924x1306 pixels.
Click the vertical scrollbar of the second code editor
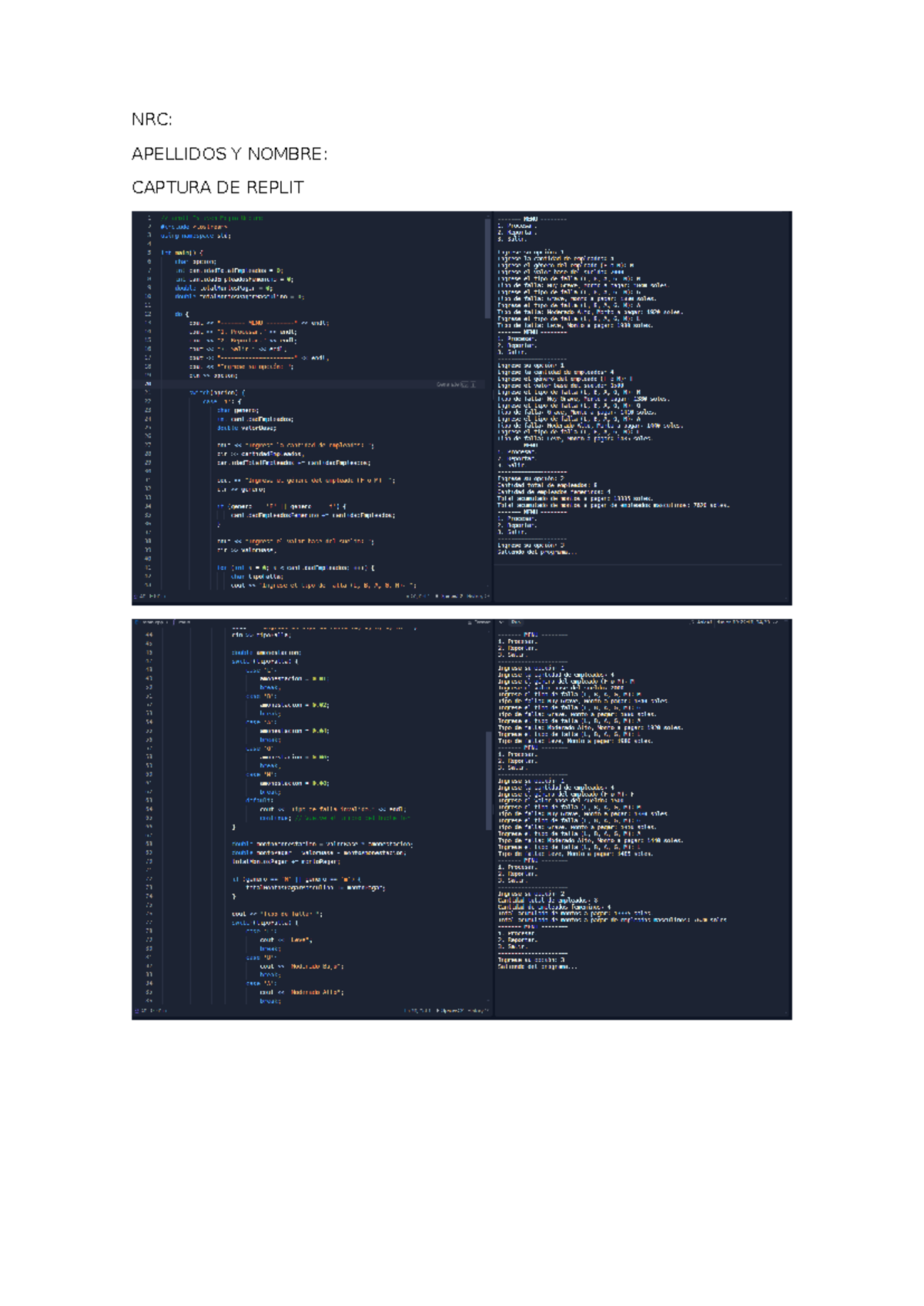pos(488,779)
